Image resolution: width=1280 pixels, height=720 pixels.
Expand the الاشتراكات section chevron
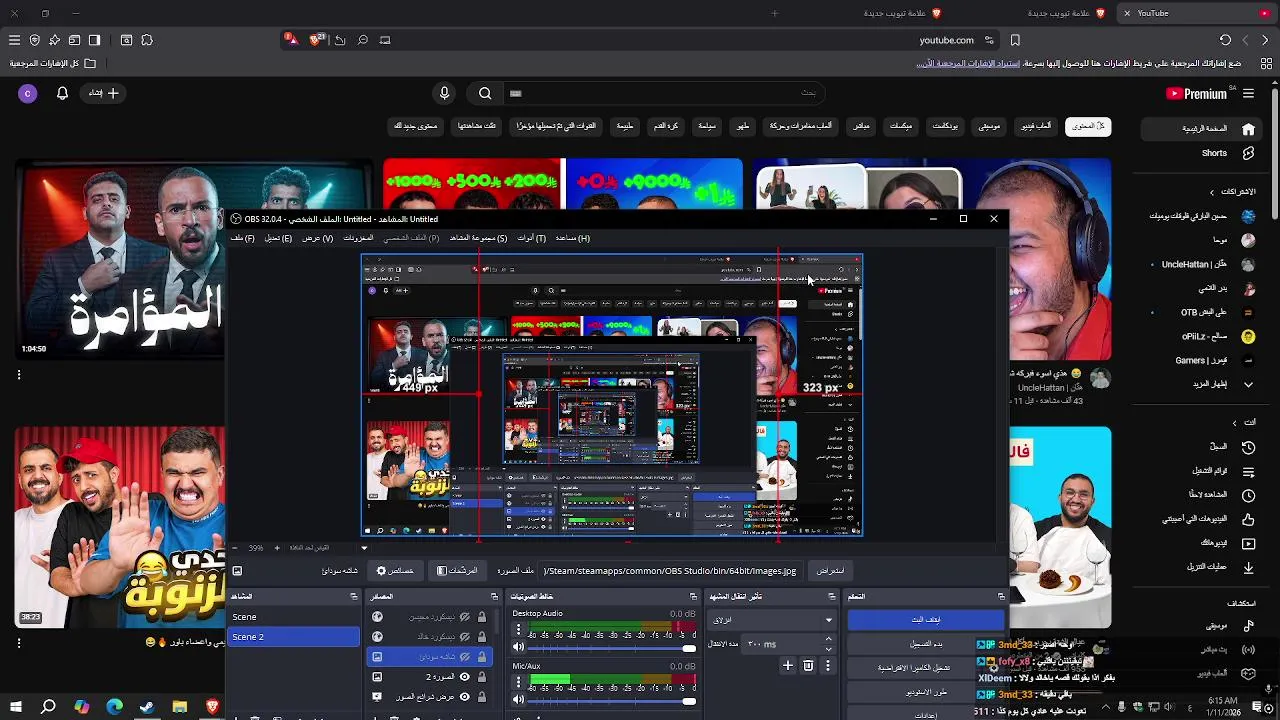(1212, 192)
